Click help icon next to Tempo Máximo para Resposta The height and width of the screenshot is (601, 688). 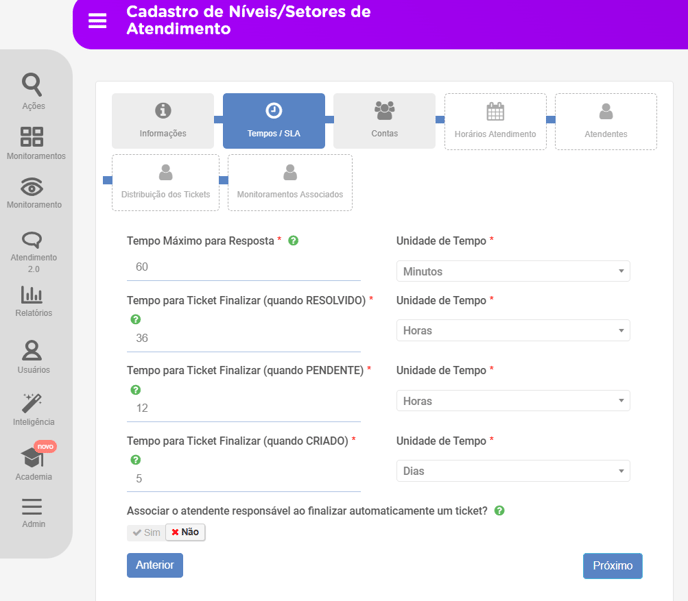[293, 240]
